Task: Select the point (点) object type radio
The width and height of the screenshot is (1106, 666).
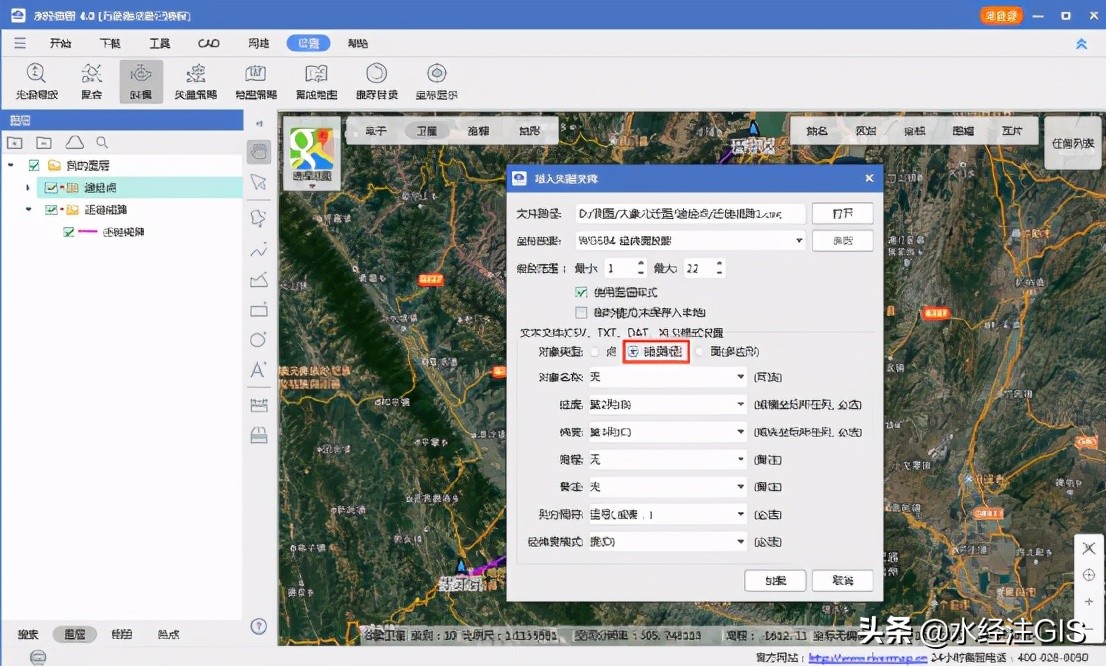Action: pyautogui.click(x=595, y=351)
